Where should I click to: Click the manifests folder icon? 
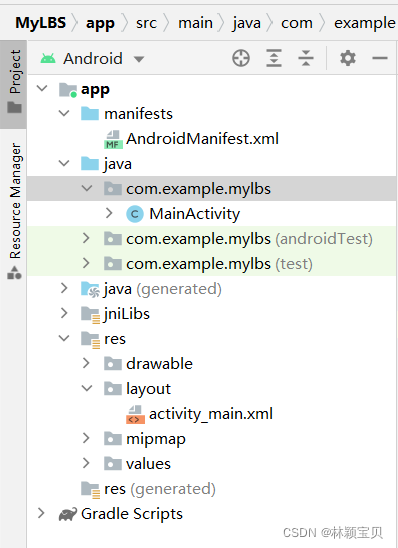coord(90,114)
